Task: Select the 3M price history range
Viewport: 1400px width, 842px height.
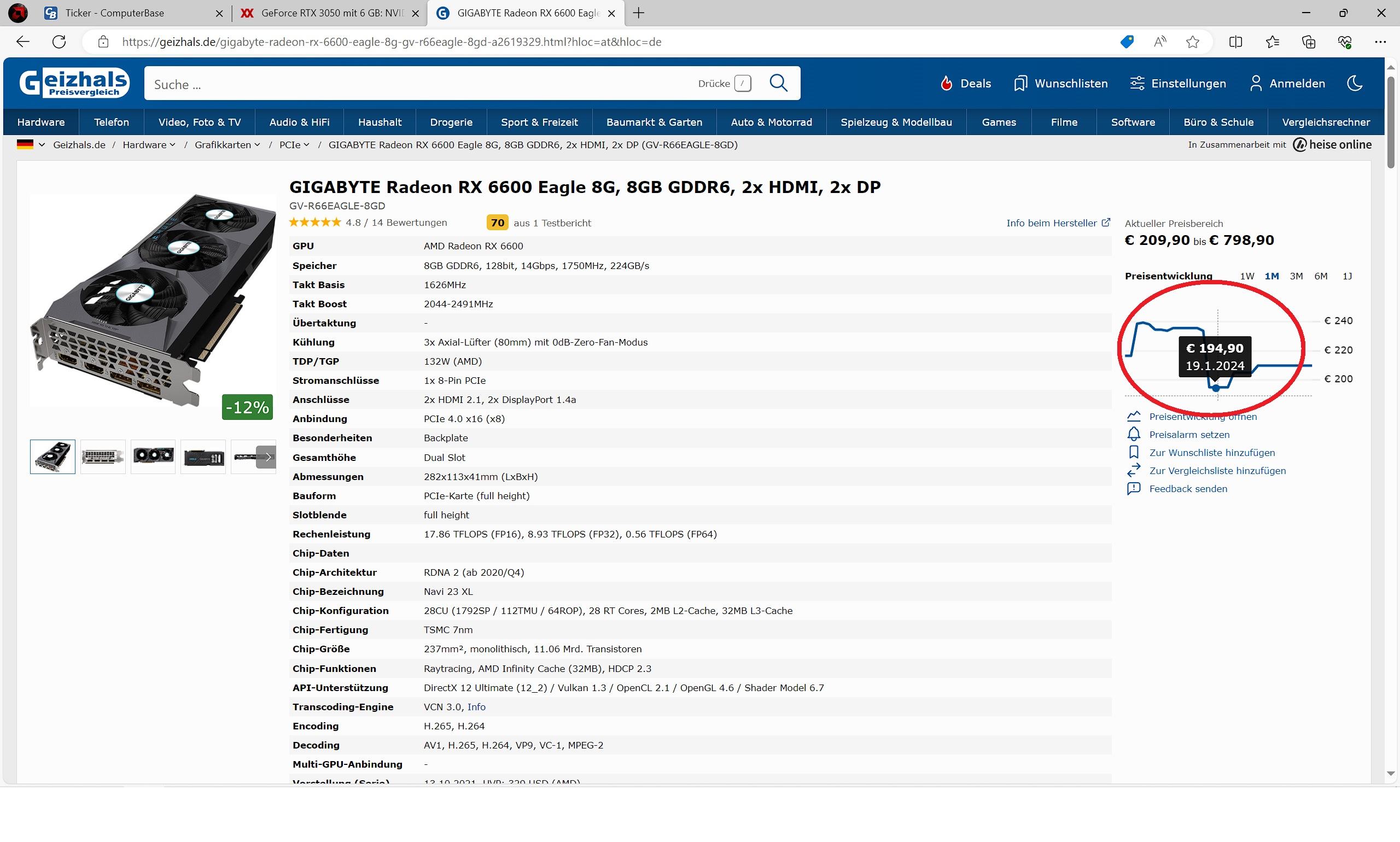Action: pos(1296,276)
